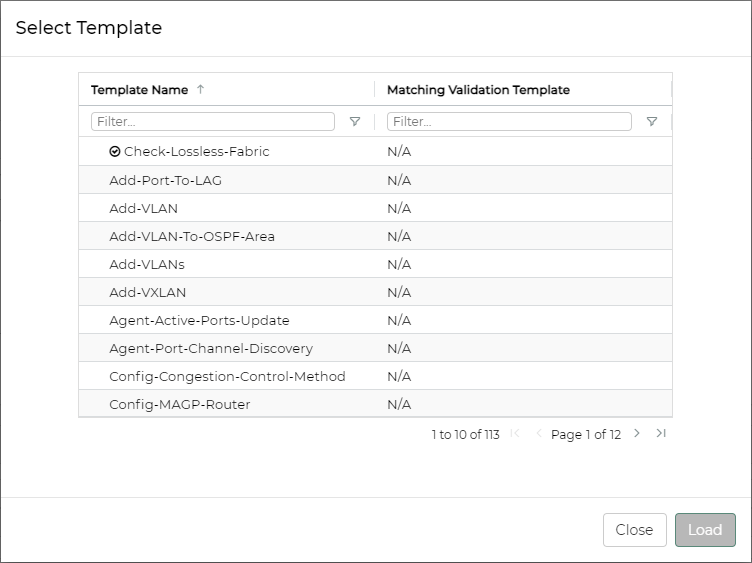Focus the Template Name filter field
The image size is (752, 563).
pyautogui.click(x=212, y=122)
